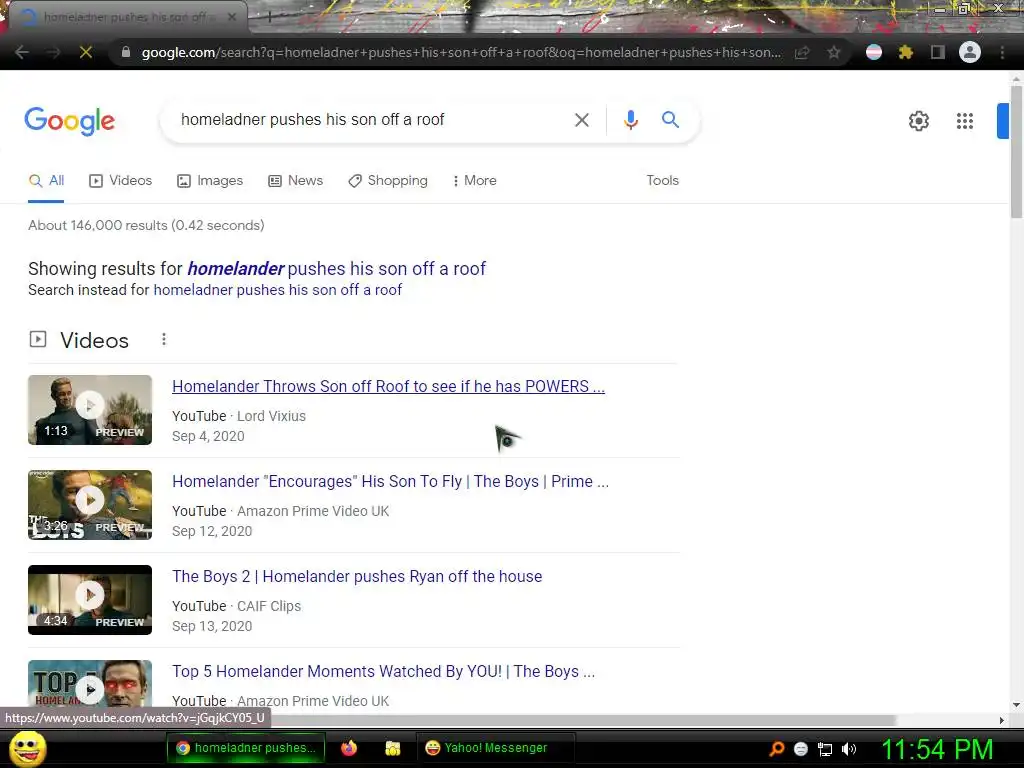
Task: Open 'Top 5 Homelander Moments' video link
Action: click(x=383, y=671)
